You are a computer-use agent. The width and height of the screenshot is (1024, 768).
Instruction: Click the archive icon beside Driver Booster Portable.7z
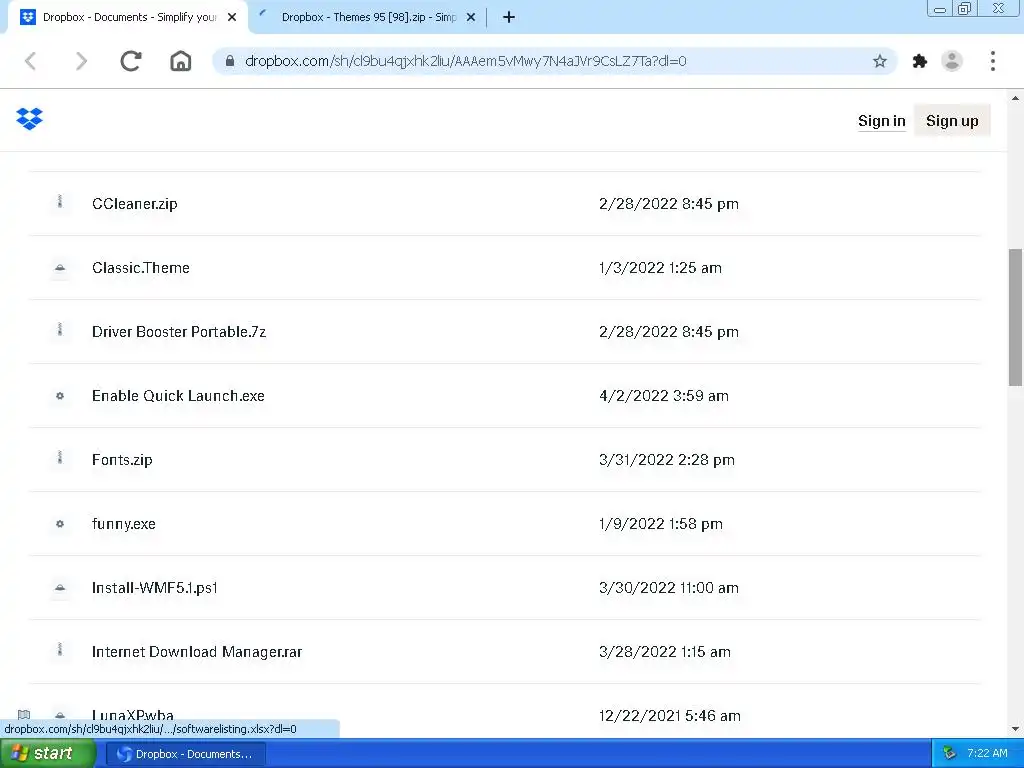click(60, 330)
